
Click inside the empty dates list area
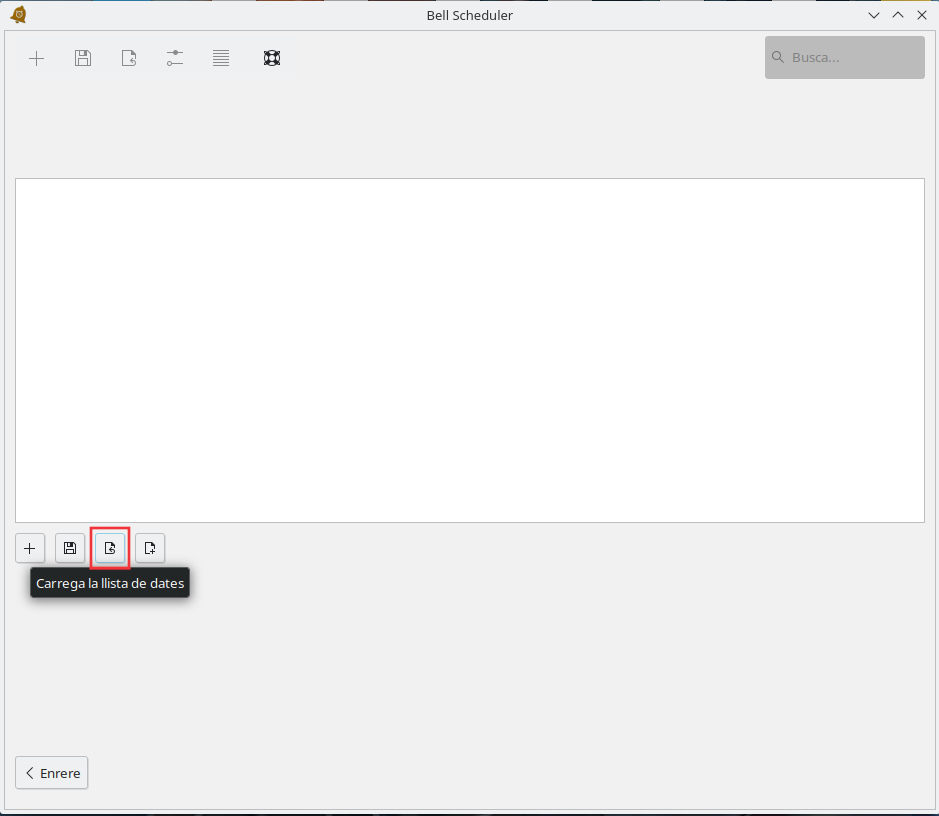(469, 350)
